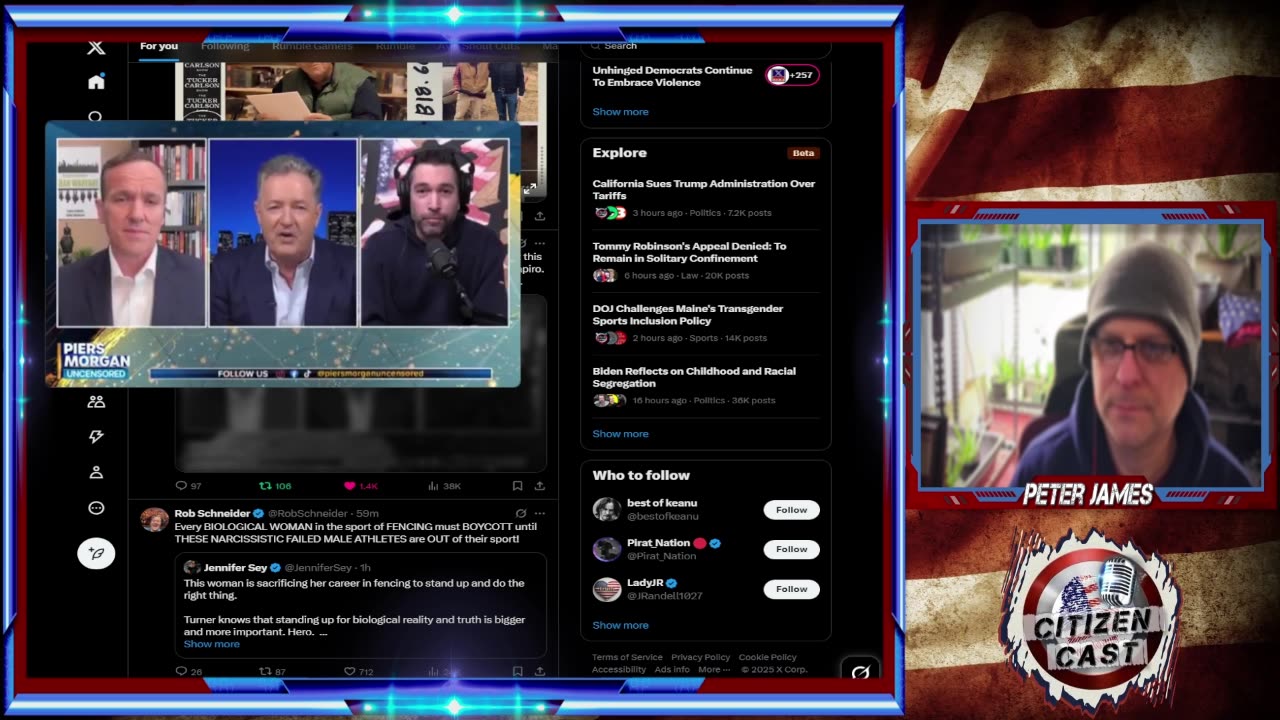
Task: Click Rob Schneider's profile avatar
Action: [x=154, y=519]
